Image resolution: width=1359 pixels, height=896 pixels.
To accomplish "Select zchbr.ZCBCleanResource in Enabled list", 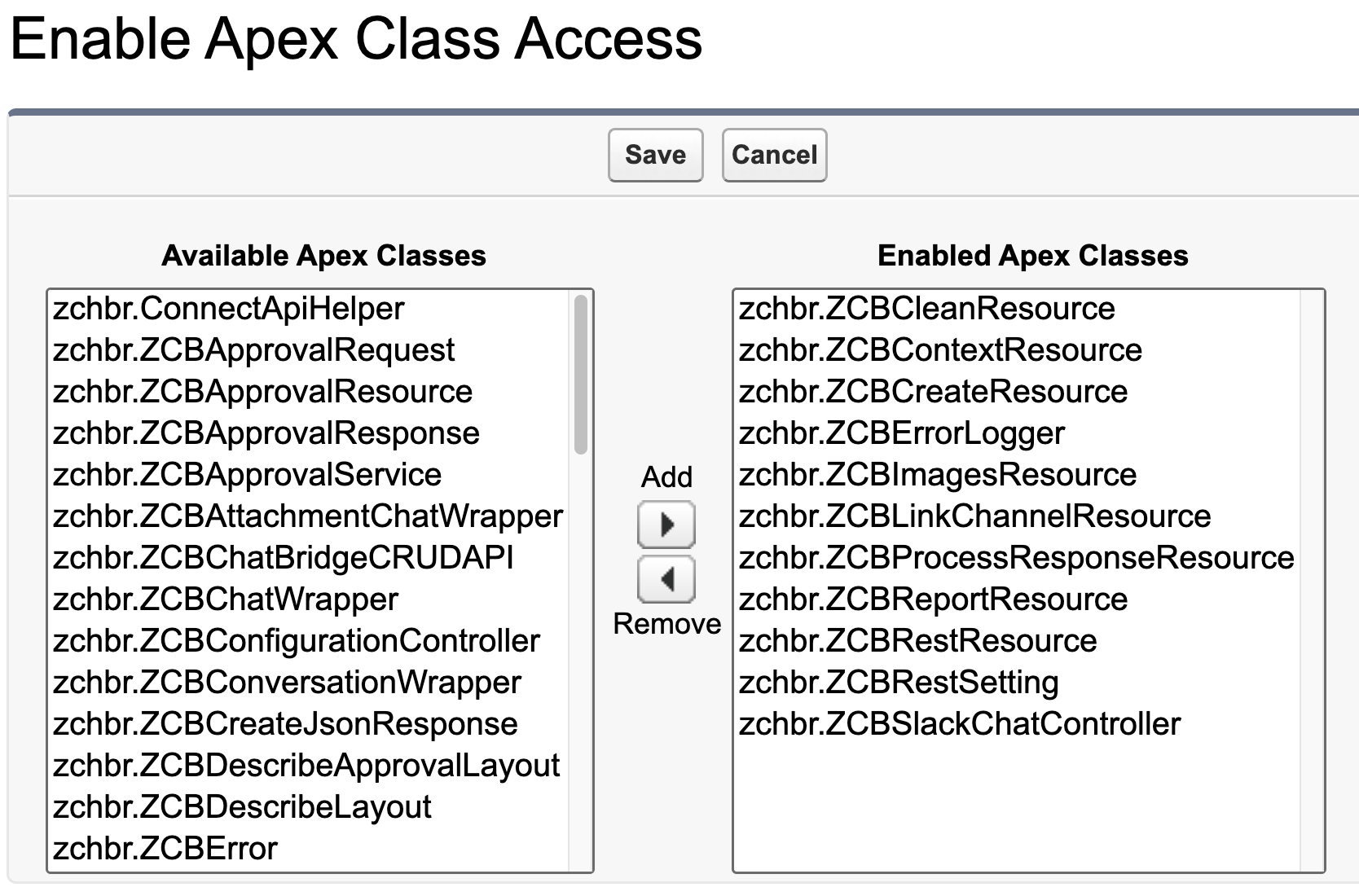I will (x=926, y=309).
